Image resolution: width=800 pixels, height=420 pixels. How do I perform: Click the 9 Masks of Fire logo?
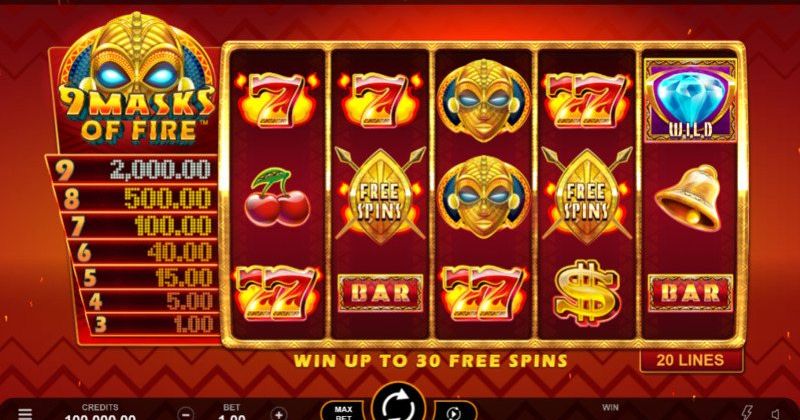[136, 79]
